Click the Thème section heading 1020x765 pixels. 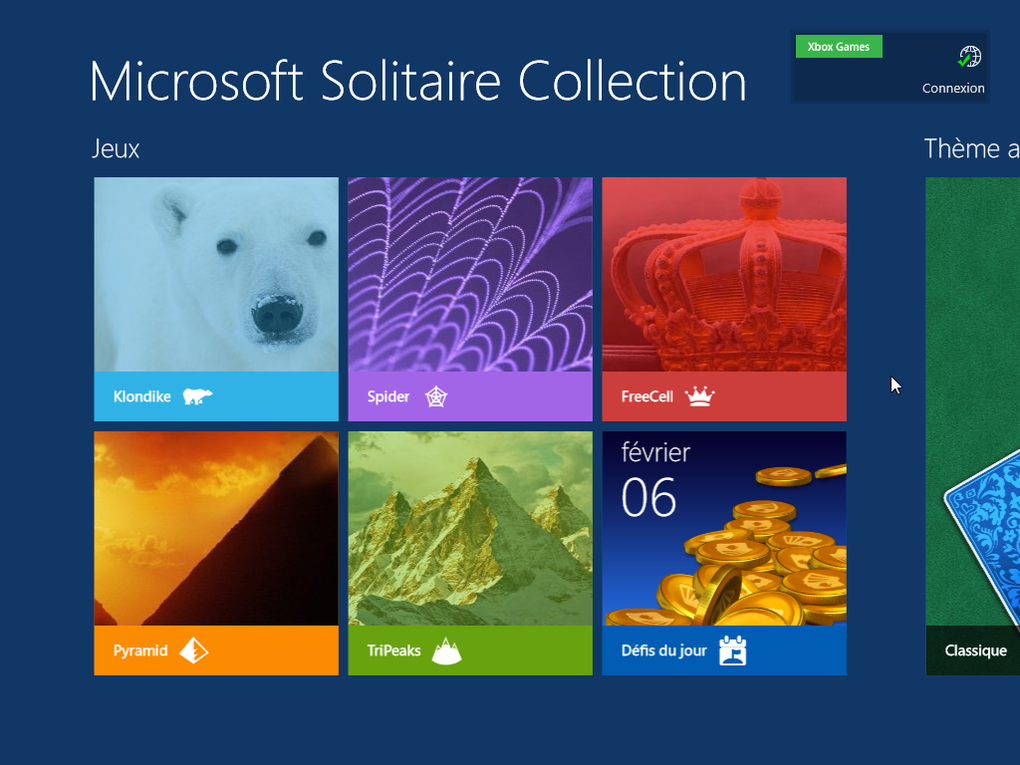click(971, 149)
